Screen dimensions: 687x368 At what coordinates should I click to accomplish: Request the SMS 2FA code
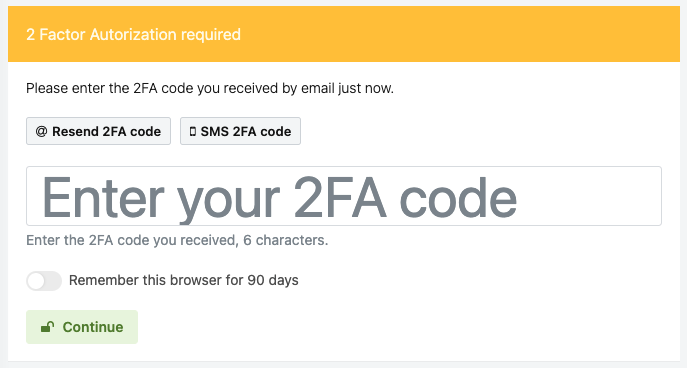[240, 131]
